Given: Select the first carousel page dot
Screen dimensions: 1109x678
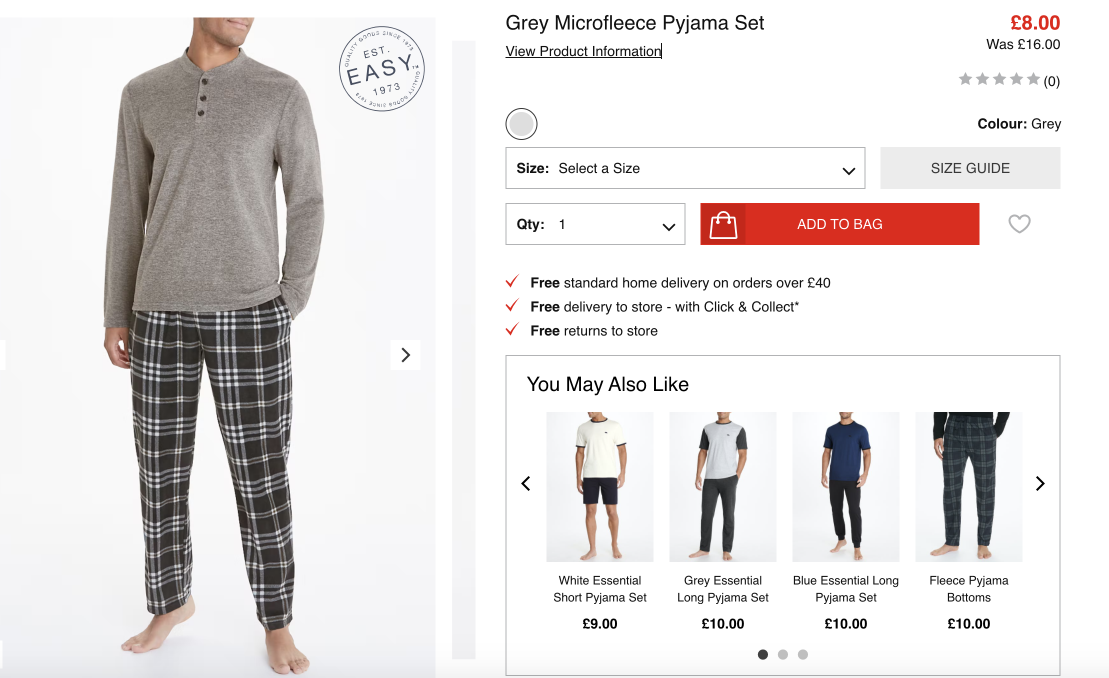Looking at the screenshot, I should pyautogui.click(x=762, y=655).
